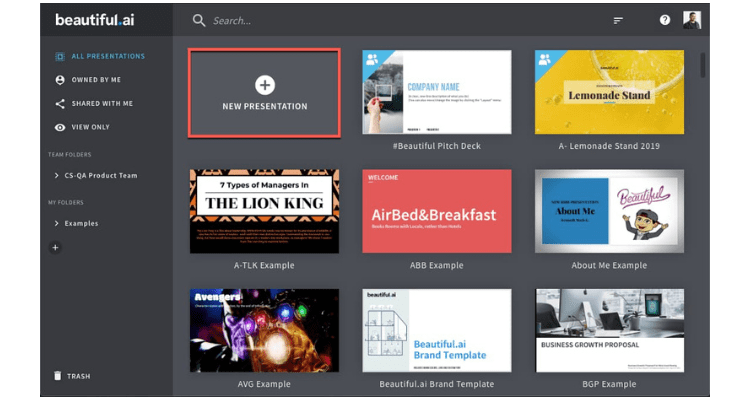The height and width of the screenshot is (400, 750).
Task: Open the help question mark icon
Action: (664, 20)
